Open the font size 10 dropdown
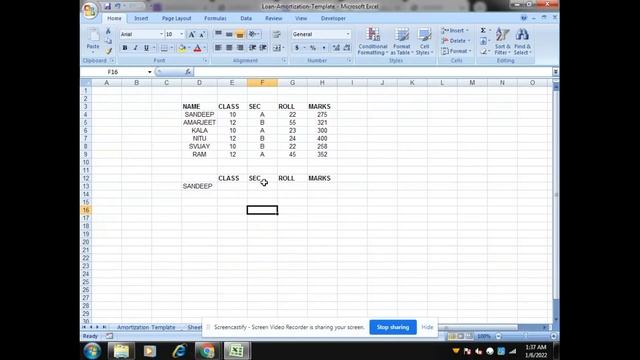The width and height of the screenshot is (640, 360). point(182,34)
